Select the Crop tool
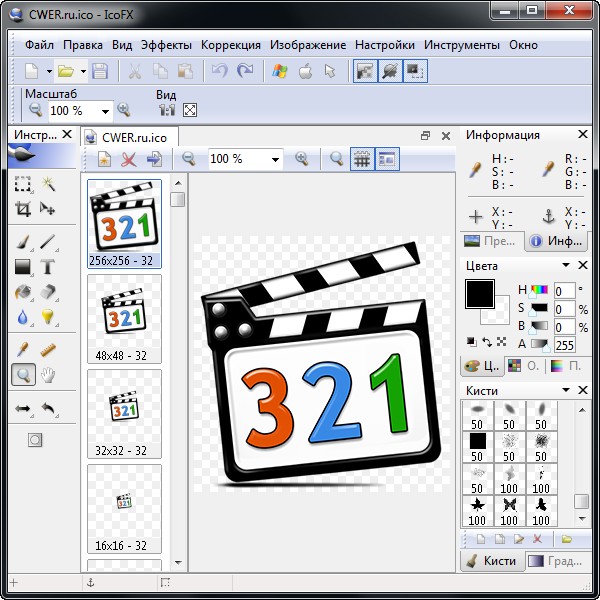 point(23,209)
